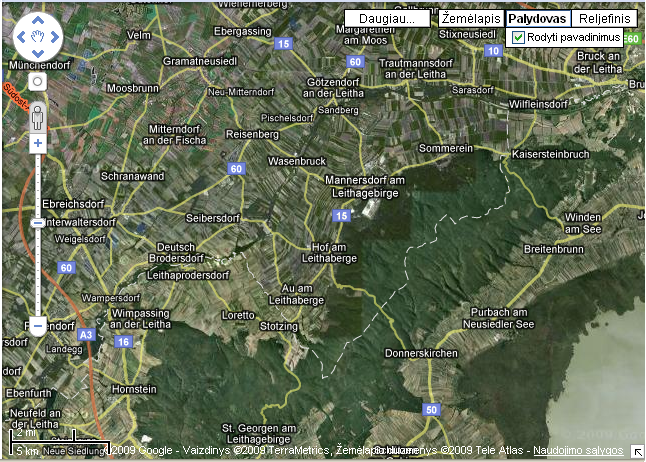The image size is (646, 462).
Task: Click the Loretto label
Action: (x=238, y=315)
